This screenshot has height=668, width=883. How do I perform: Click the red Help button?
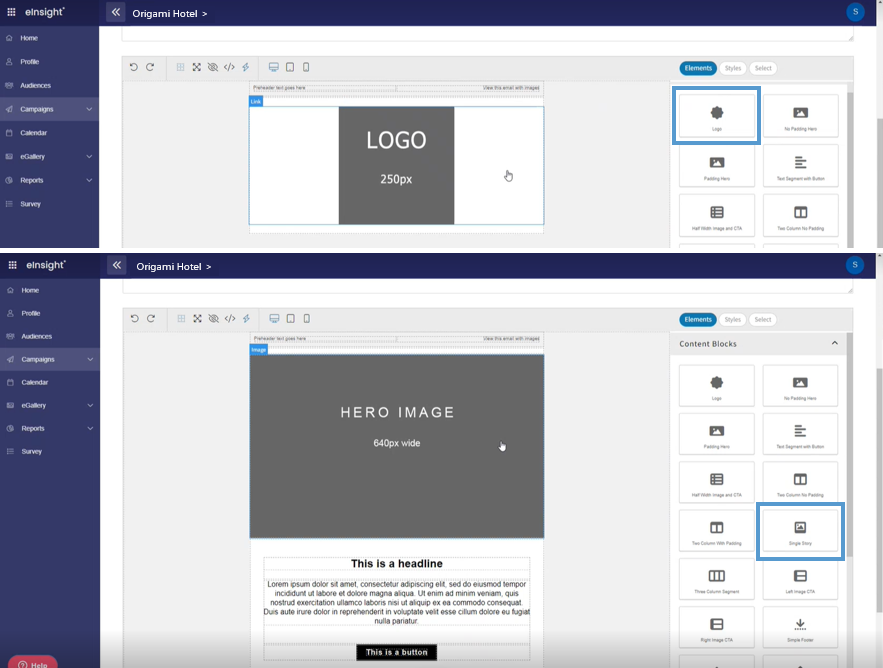click(x=33, y=662)
